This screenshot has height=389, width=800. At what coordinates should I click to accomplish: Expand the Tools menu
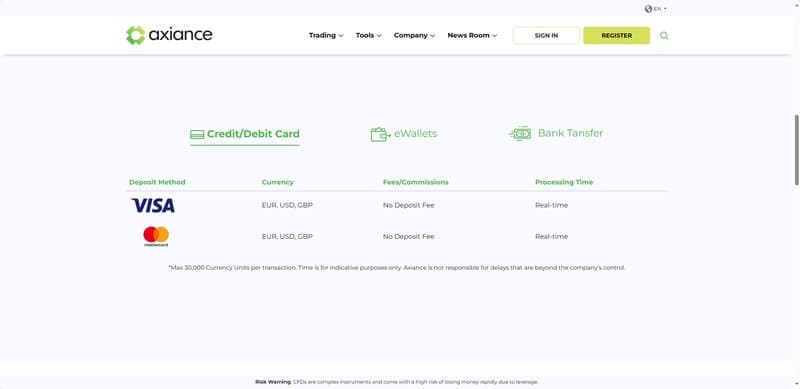[368, 35]
